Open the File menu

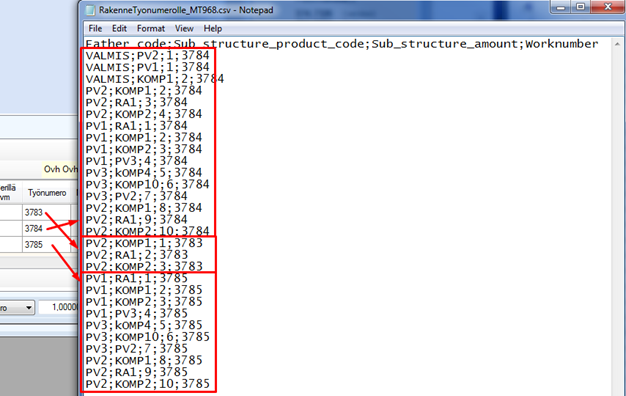coord(95,29)
